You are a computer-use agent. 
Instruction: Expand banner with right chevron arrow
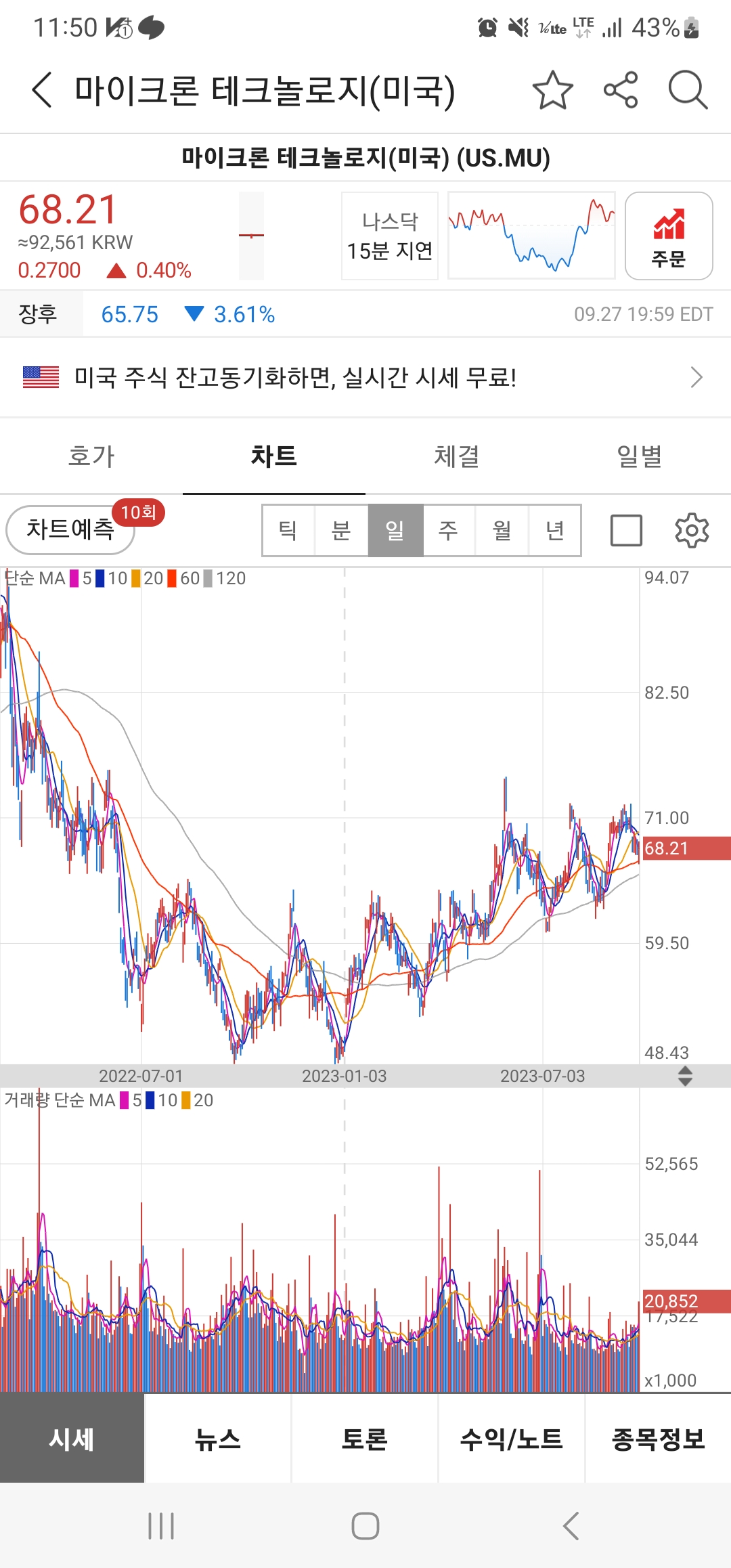[696, 377]
